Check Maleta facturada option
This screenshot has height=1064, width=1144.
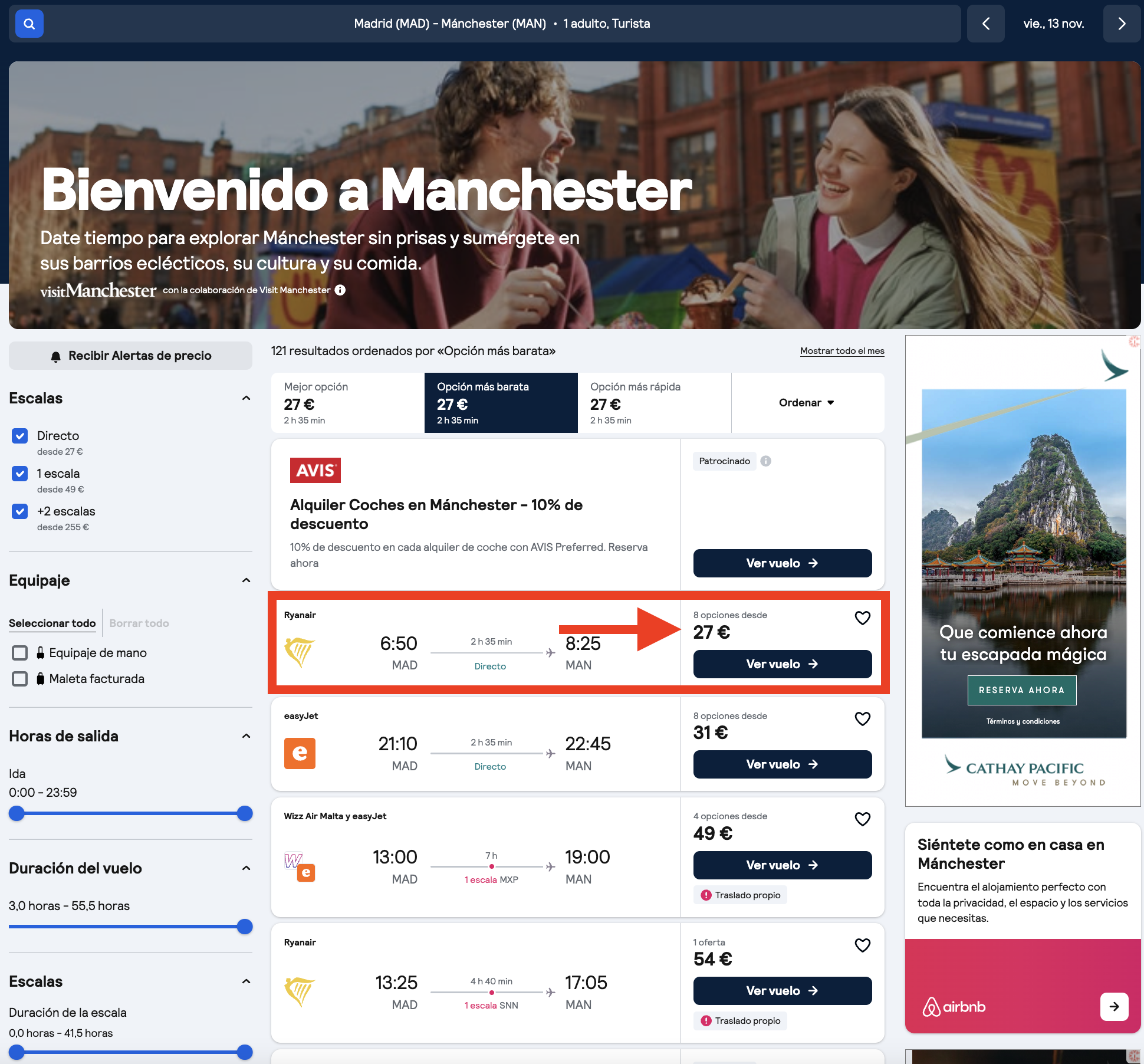point(20,679)
